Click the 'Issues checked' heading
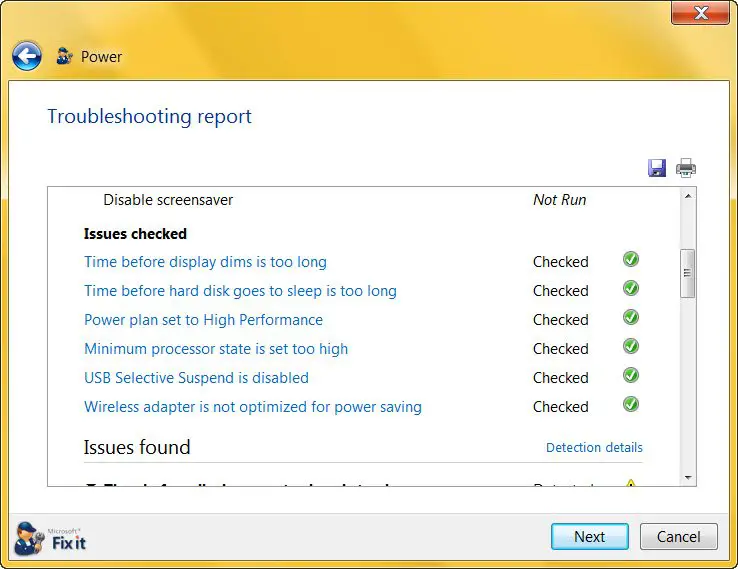This screenshot has height=569, width=738. [x=135, y=234]
